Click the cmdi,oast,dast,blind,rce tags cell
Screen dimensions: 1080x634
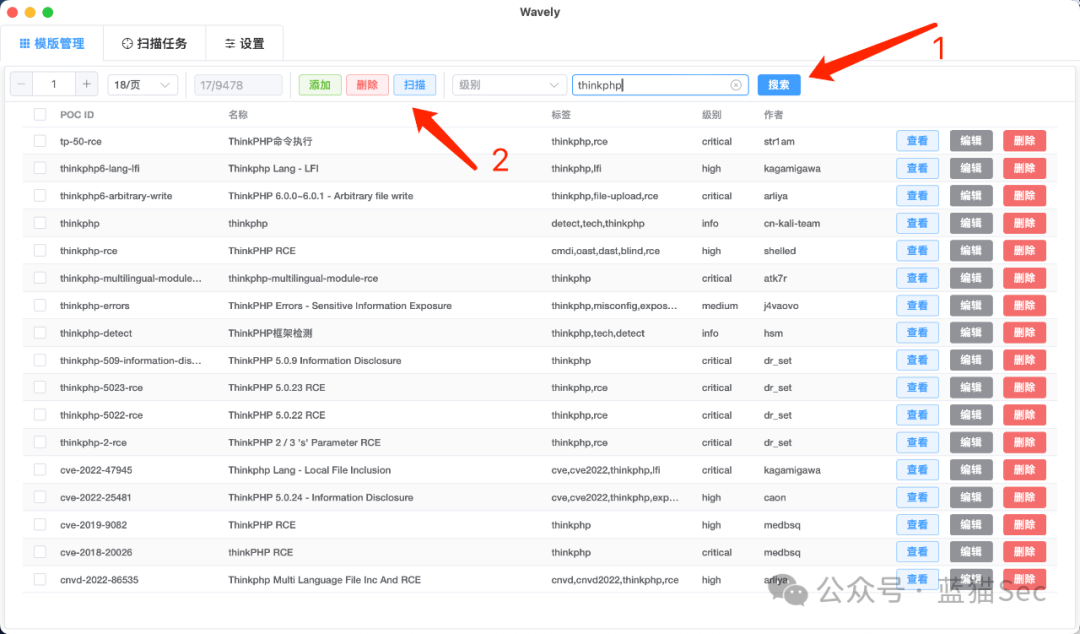605,251
